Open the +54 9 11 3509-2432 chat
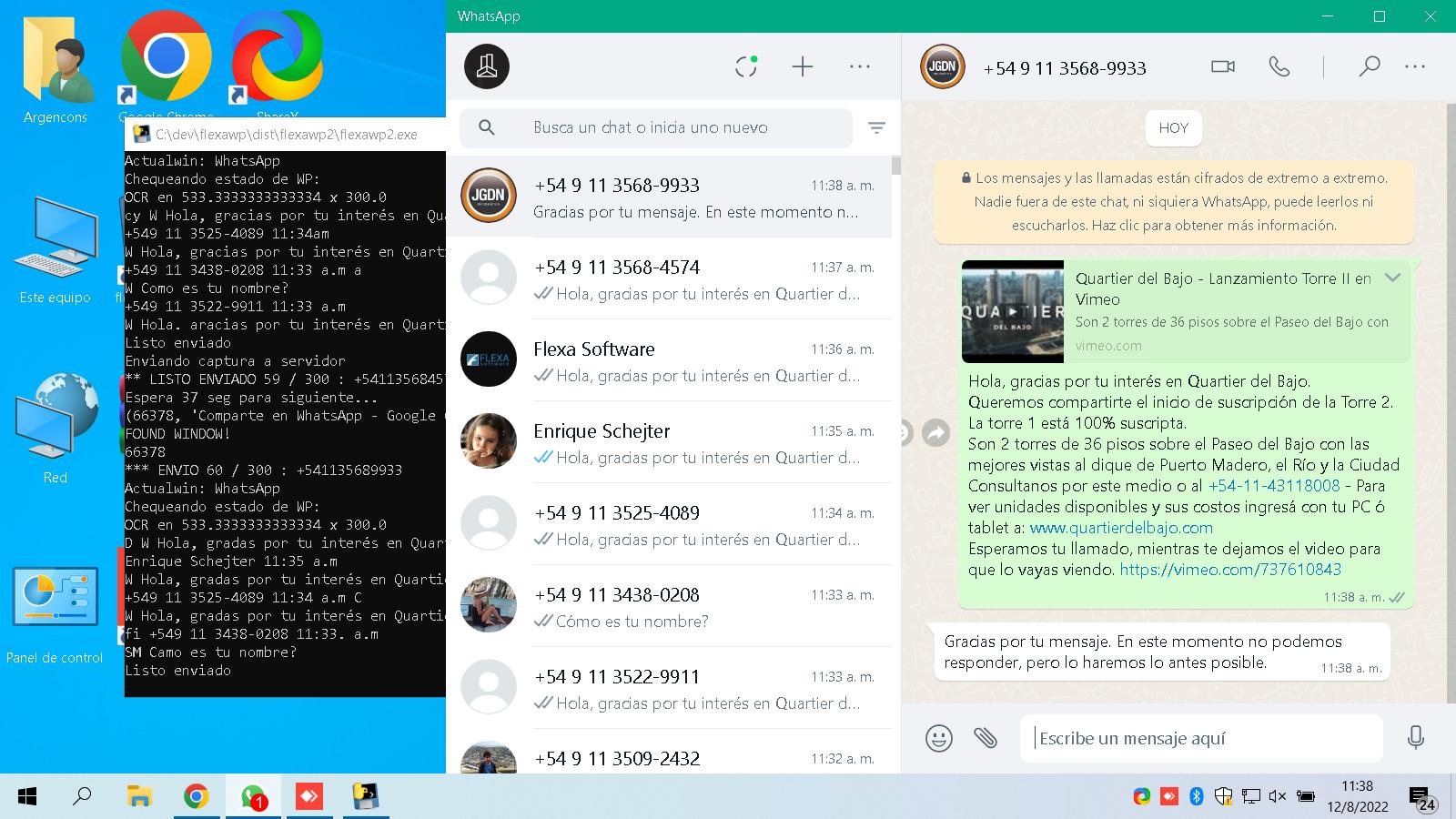 (x=669, y=753)
